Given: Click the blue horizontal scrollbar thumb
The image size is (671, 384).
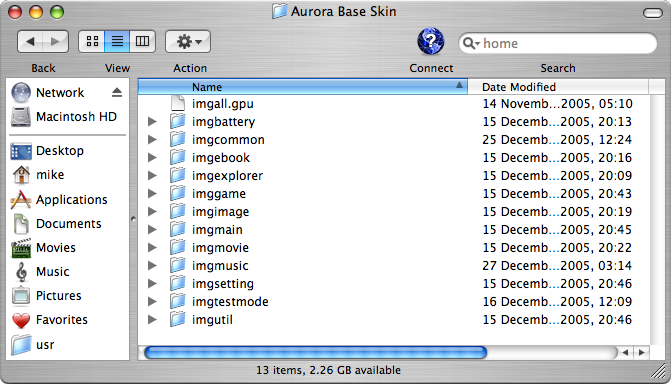Looking at the screenshot, I should [x=316, y=353].
